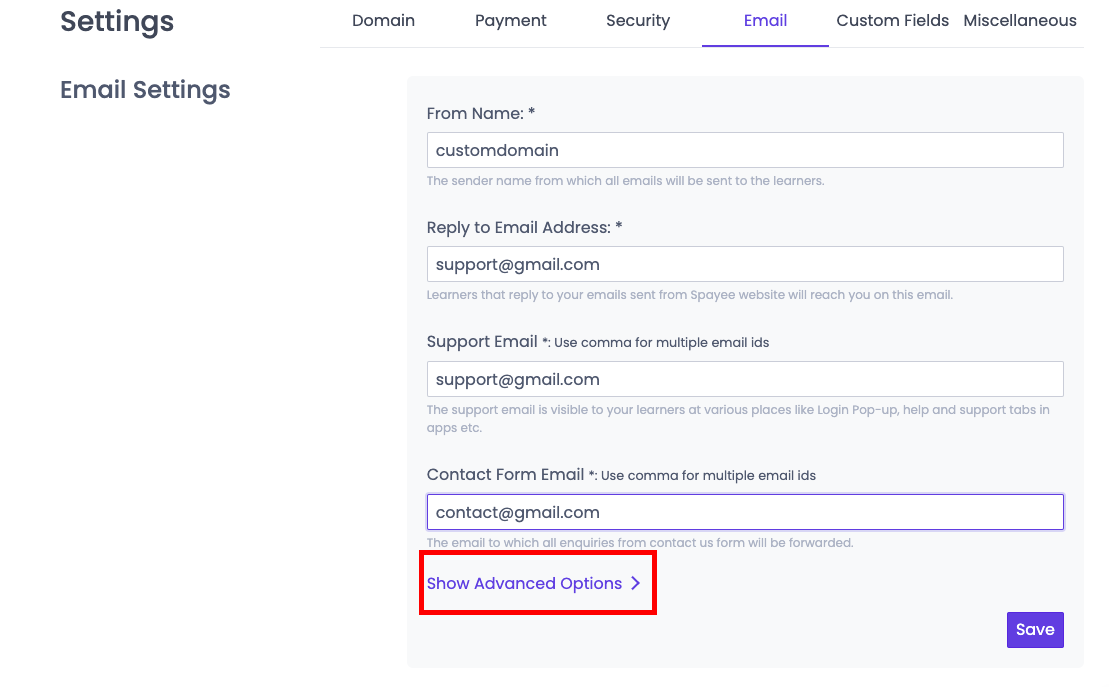Save the email settings
This screenshot has height=687, width=1109.
(1035, 630)
